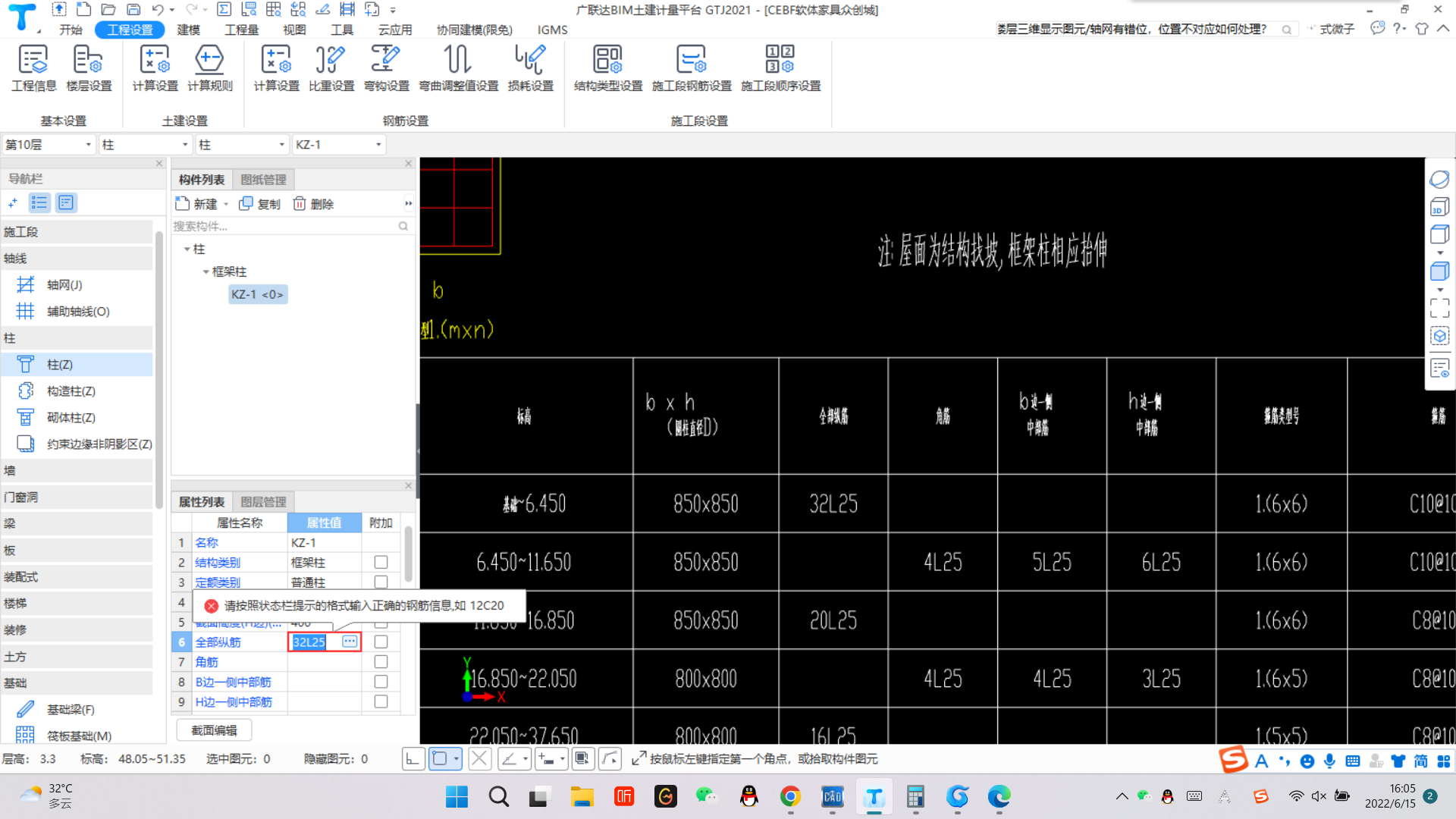
Task: Open 结构类型设置 tool
Action: 608,68
